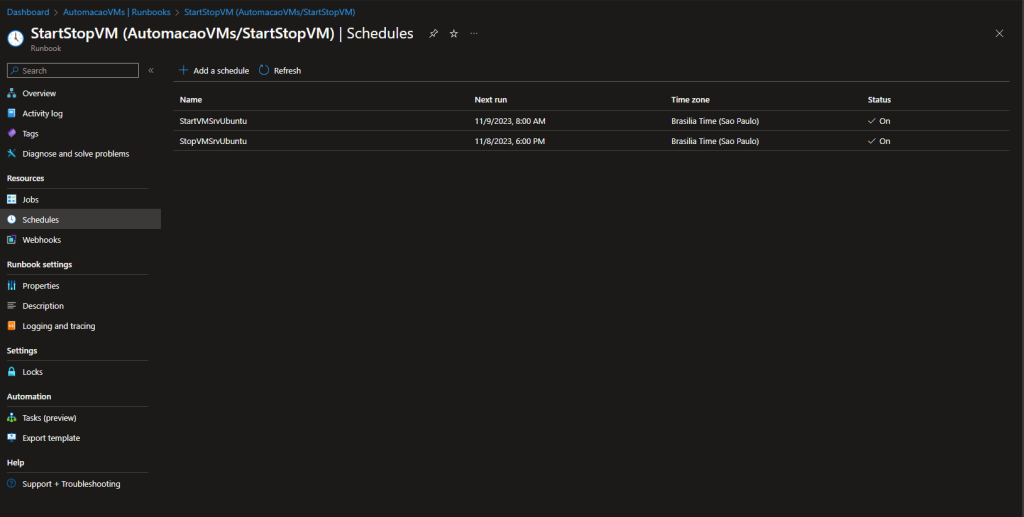Select the StartVMSrvUbuntu schedule row

coord(213,121)
